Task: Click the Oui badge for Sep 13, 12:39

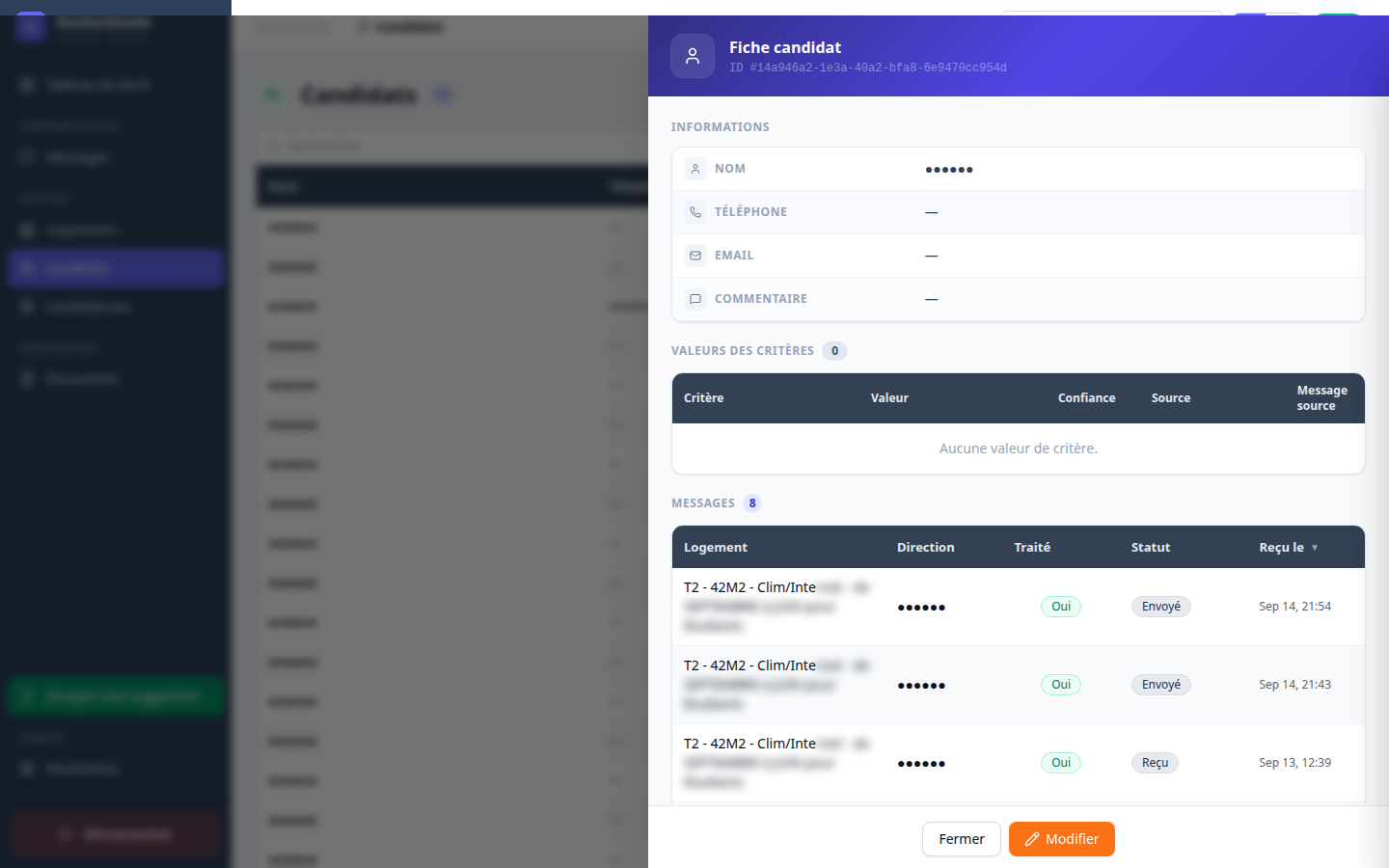Action: pyautogui.click(x=1061, y=763)
